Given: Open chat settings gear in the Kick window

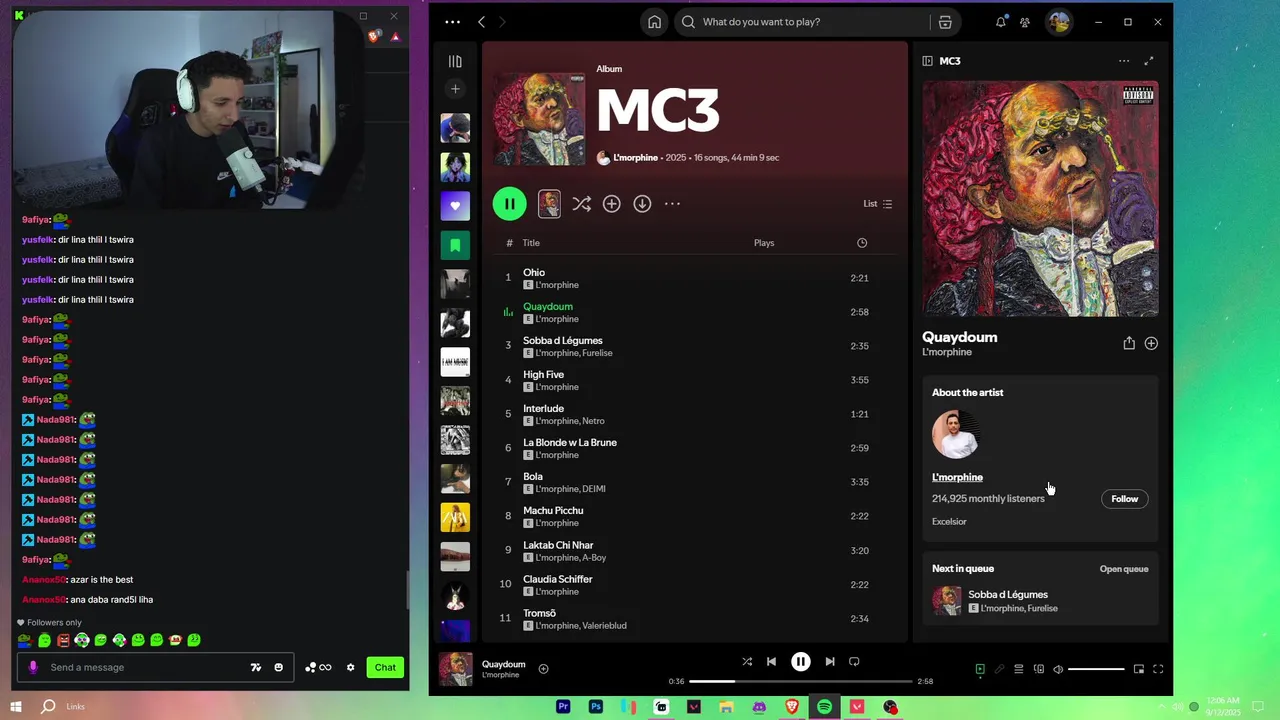Looking at the screenshot, I should tap(350, 667).
